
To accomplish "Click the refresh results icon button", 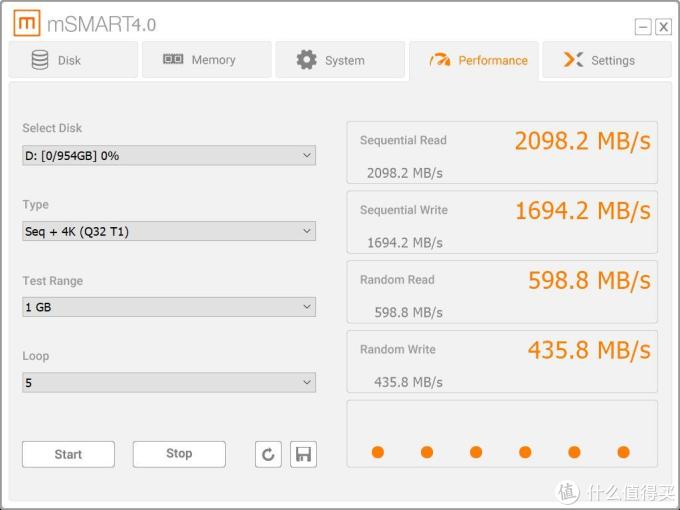I will coord(268,454).
